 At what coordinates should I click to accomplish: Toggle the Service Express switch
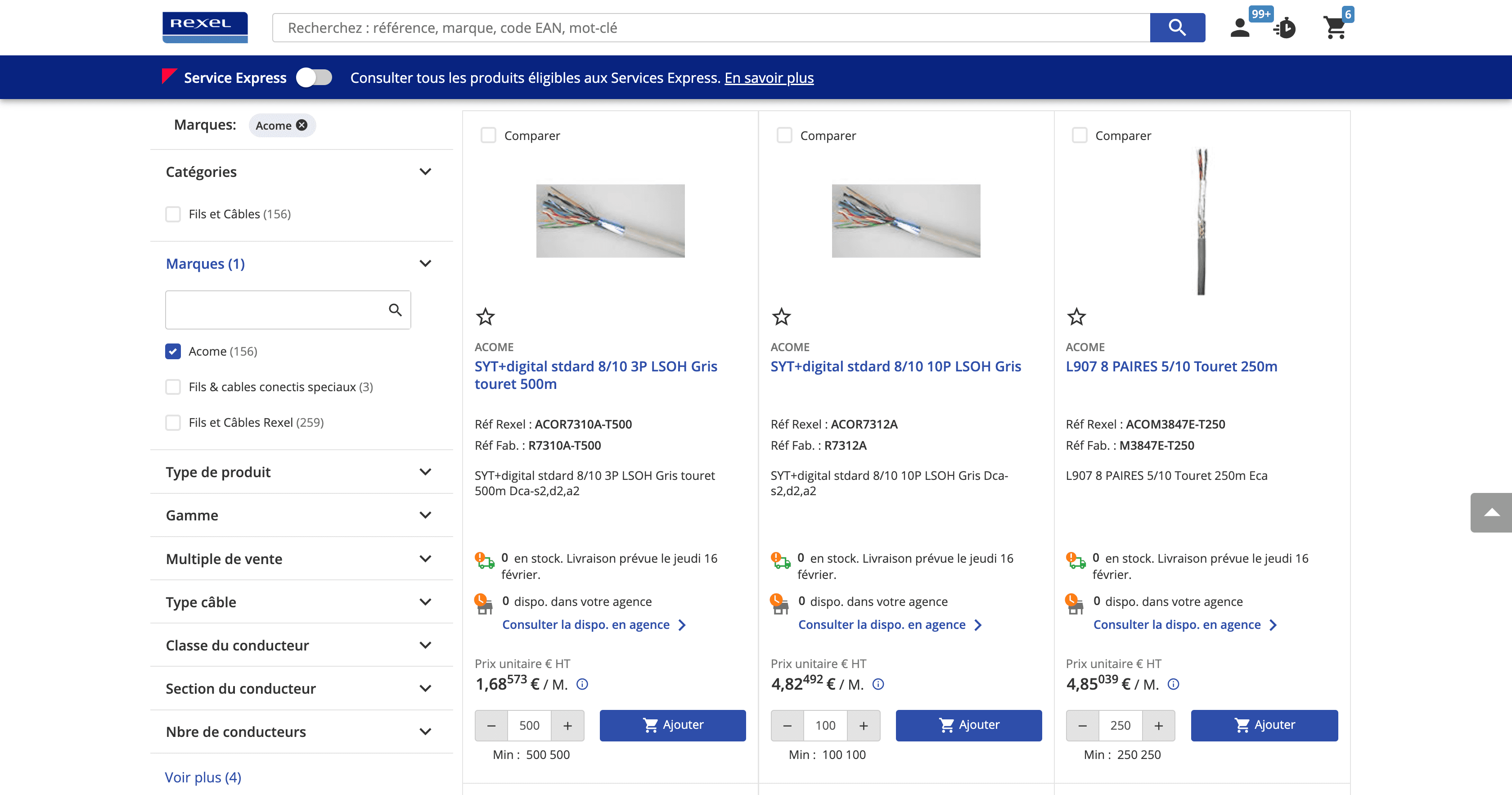[314, 77]
